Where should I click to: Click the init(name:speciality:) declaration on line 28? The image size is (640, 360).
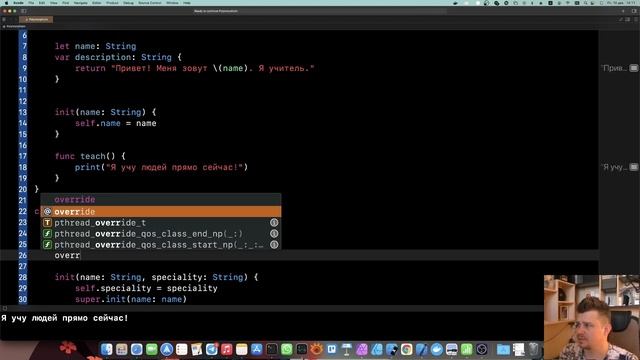pyautogui.click(x=156, y=277)
